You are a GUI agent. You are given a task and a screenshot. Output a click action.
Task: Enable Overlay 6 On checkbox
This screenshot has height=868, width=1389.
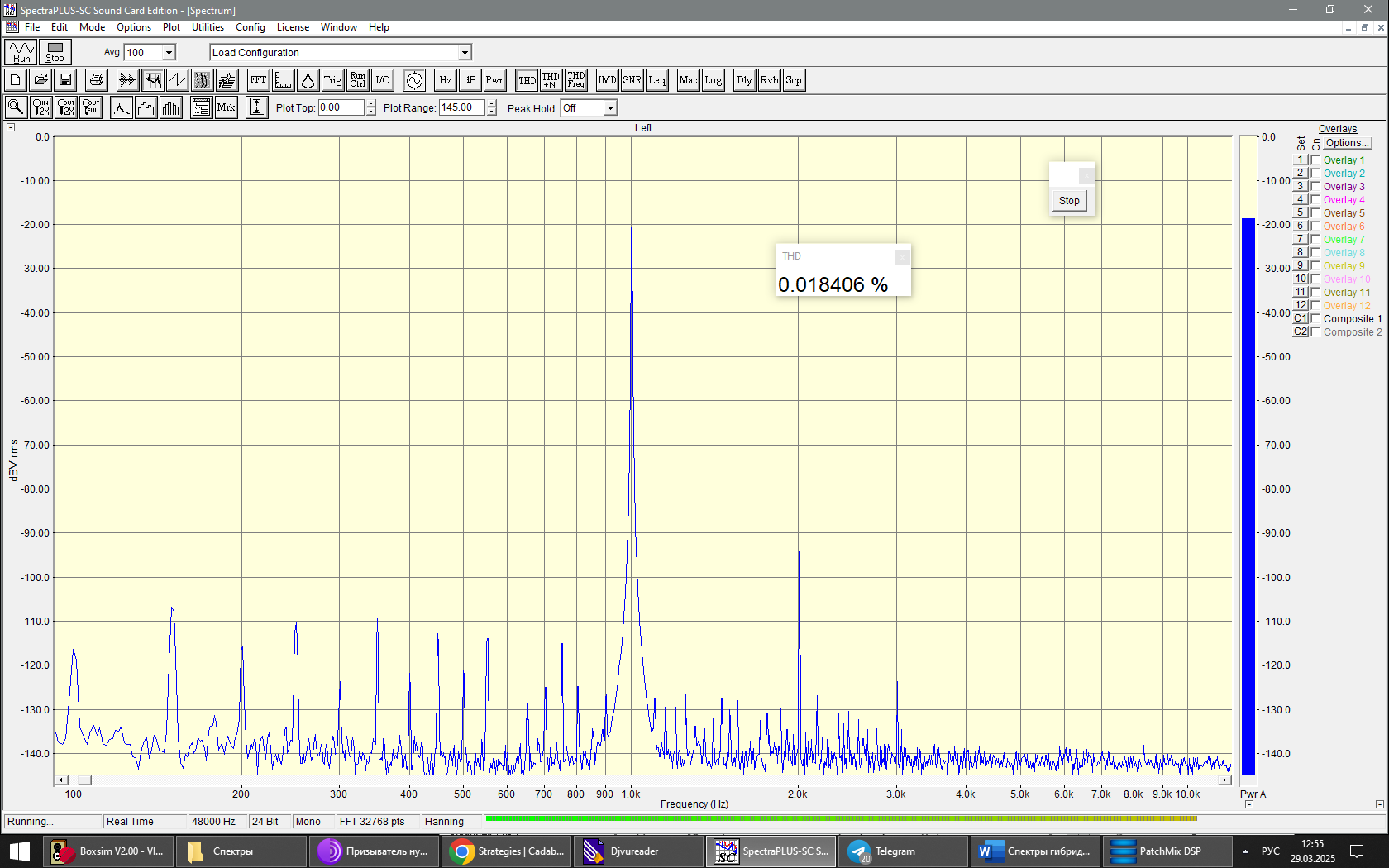point(1315,227)
